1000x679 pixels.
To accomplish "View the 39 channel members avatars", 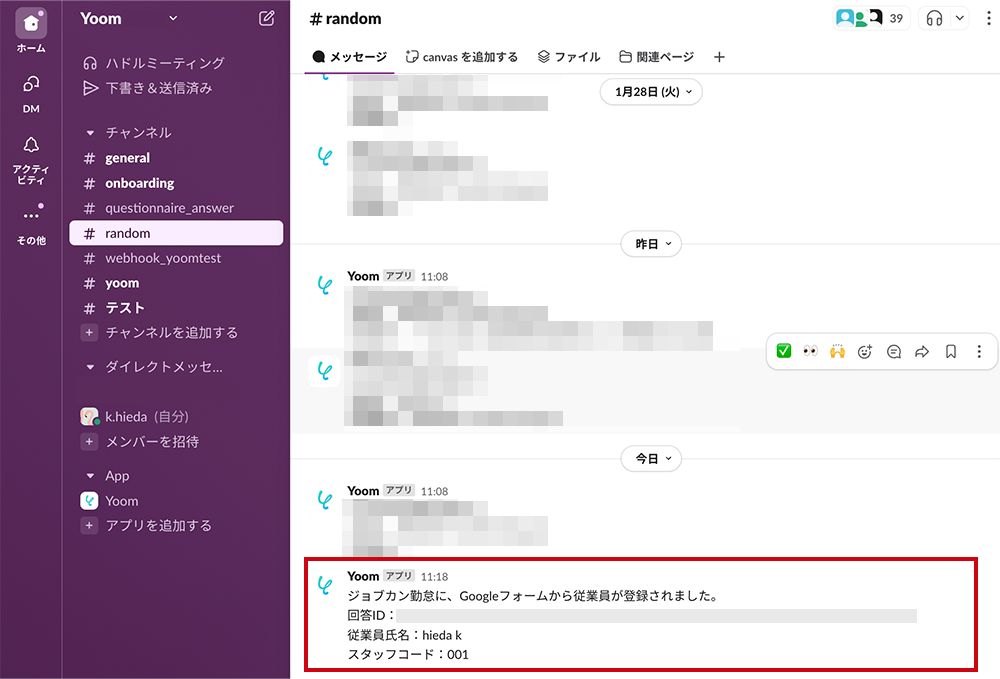I will click(x=871, y=18).
